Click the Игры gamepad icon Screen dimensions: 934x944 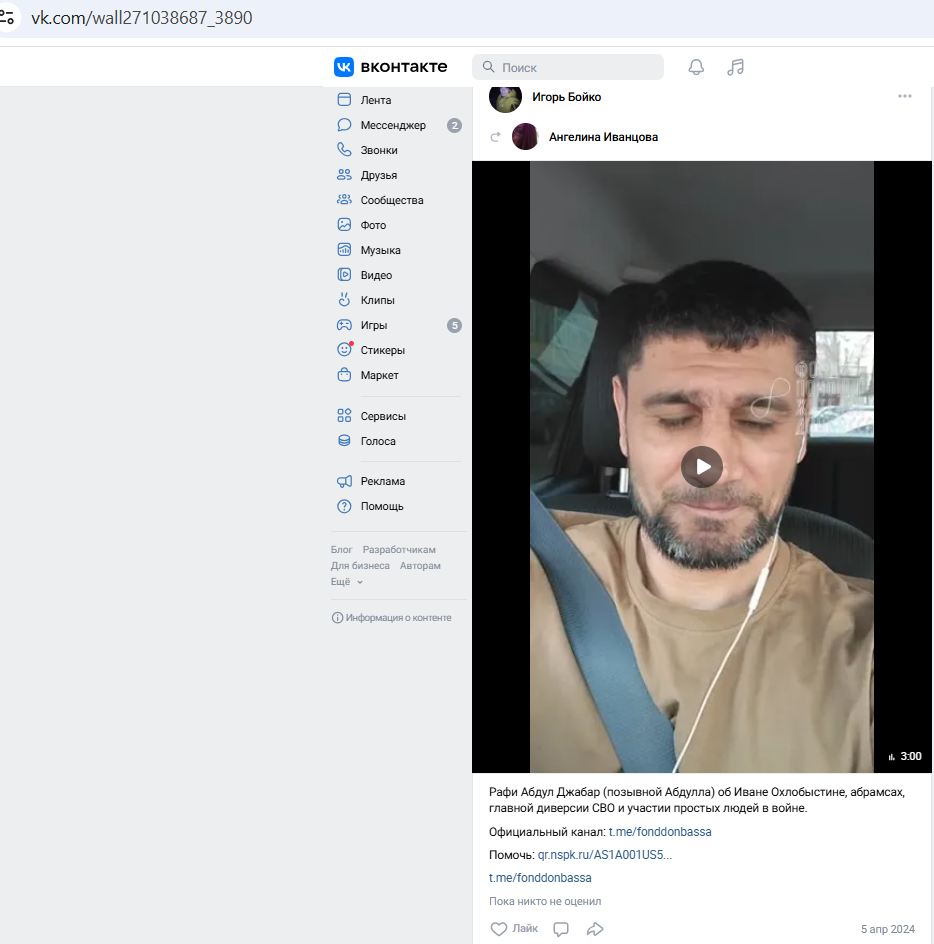click(x=344, y=325)
